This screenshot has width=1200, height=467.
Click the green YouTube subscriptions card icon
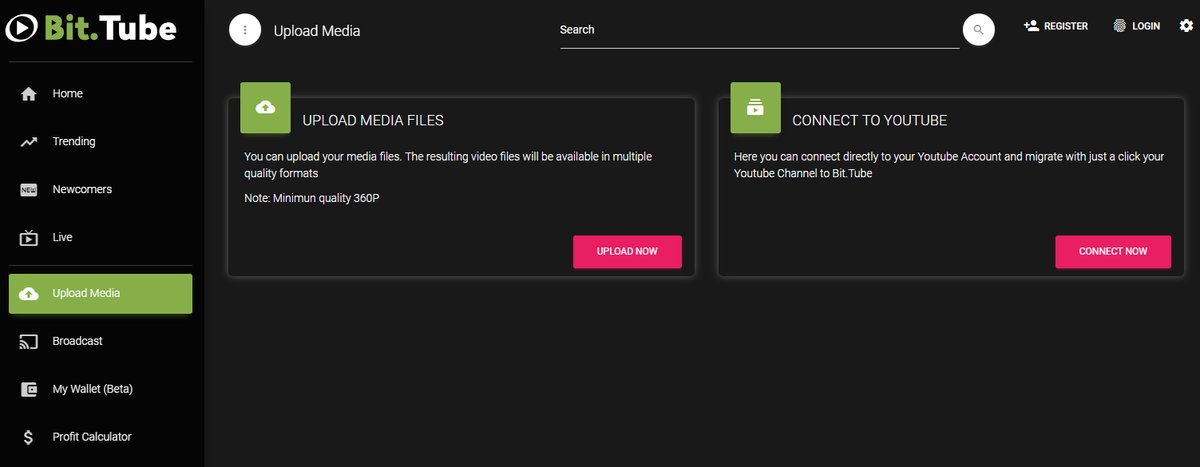(x=755, y=108)
